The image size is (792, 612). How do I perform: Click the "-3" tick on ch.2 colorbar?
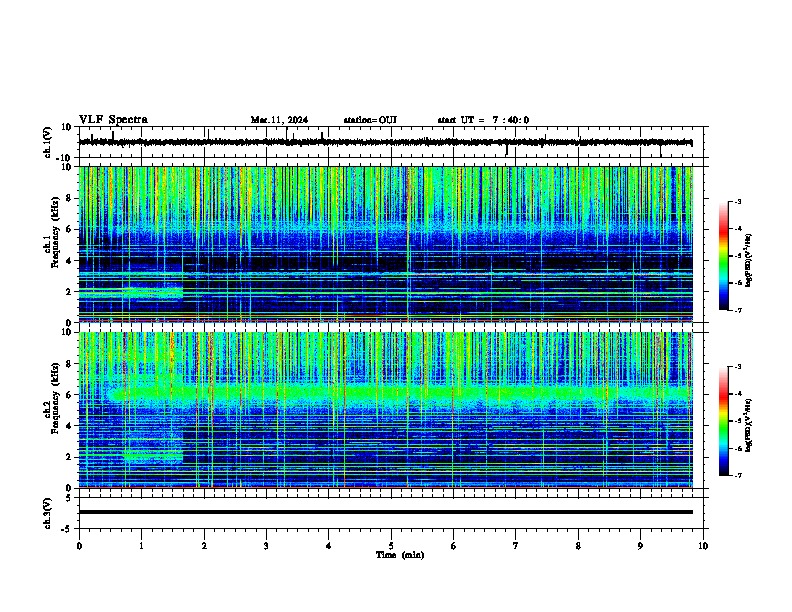click(737, 367)
